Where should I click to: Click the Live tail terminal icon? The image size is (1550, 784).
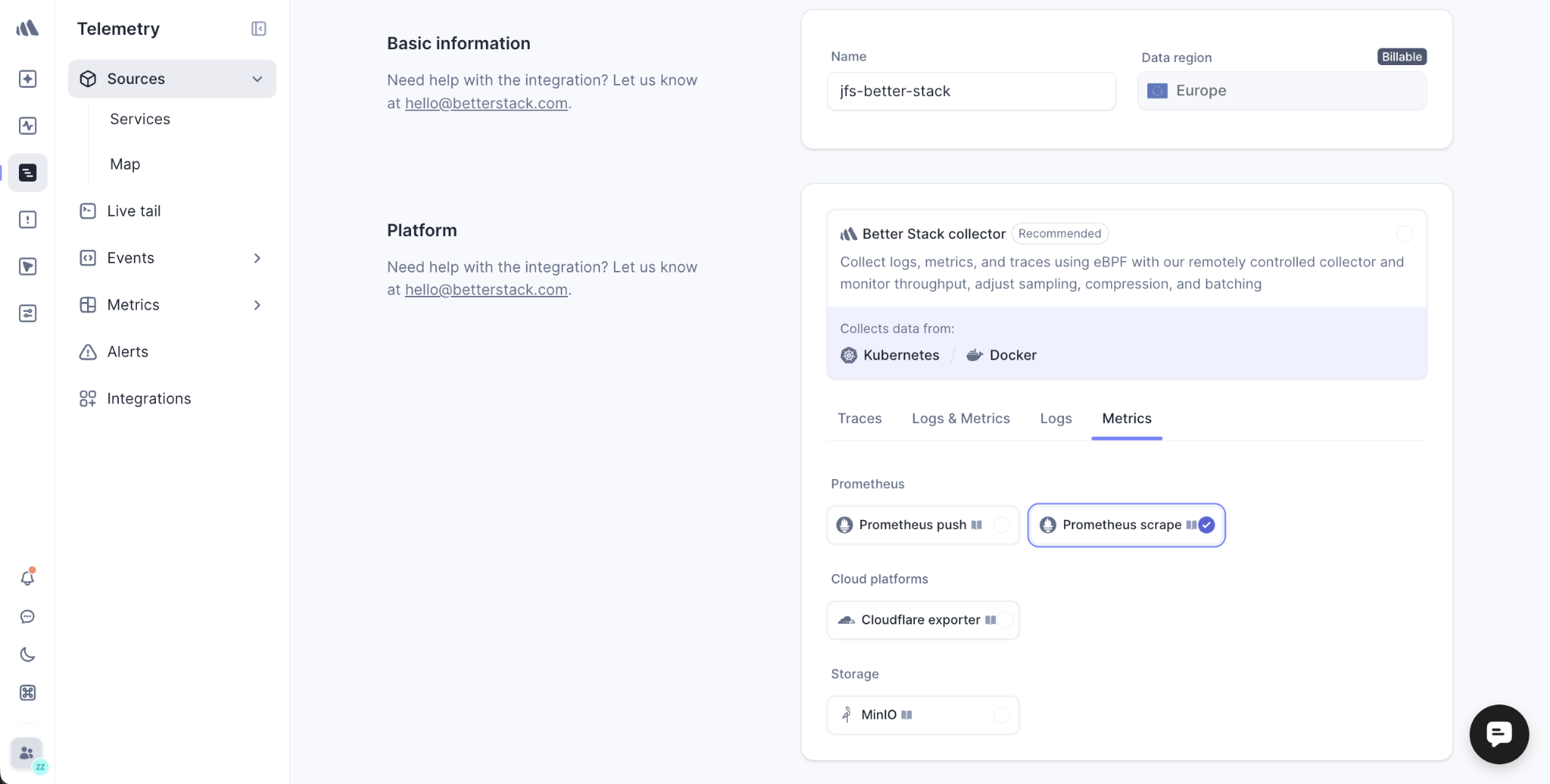88,211
